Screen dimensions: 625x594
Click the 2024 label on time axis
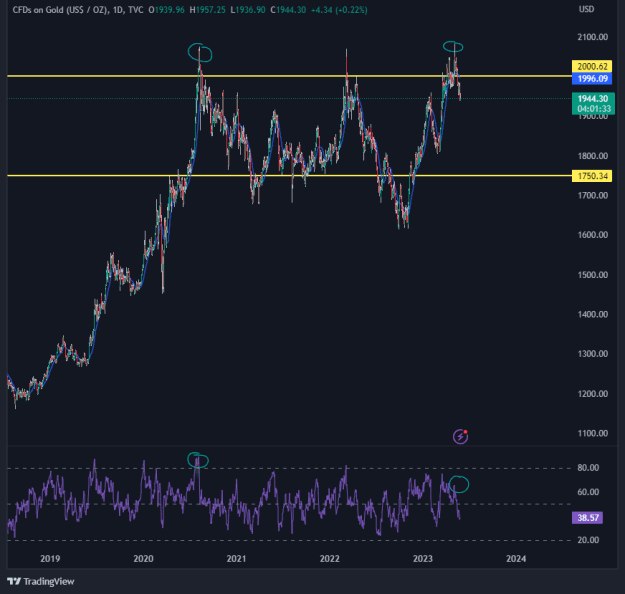click(x=516, y=559)
